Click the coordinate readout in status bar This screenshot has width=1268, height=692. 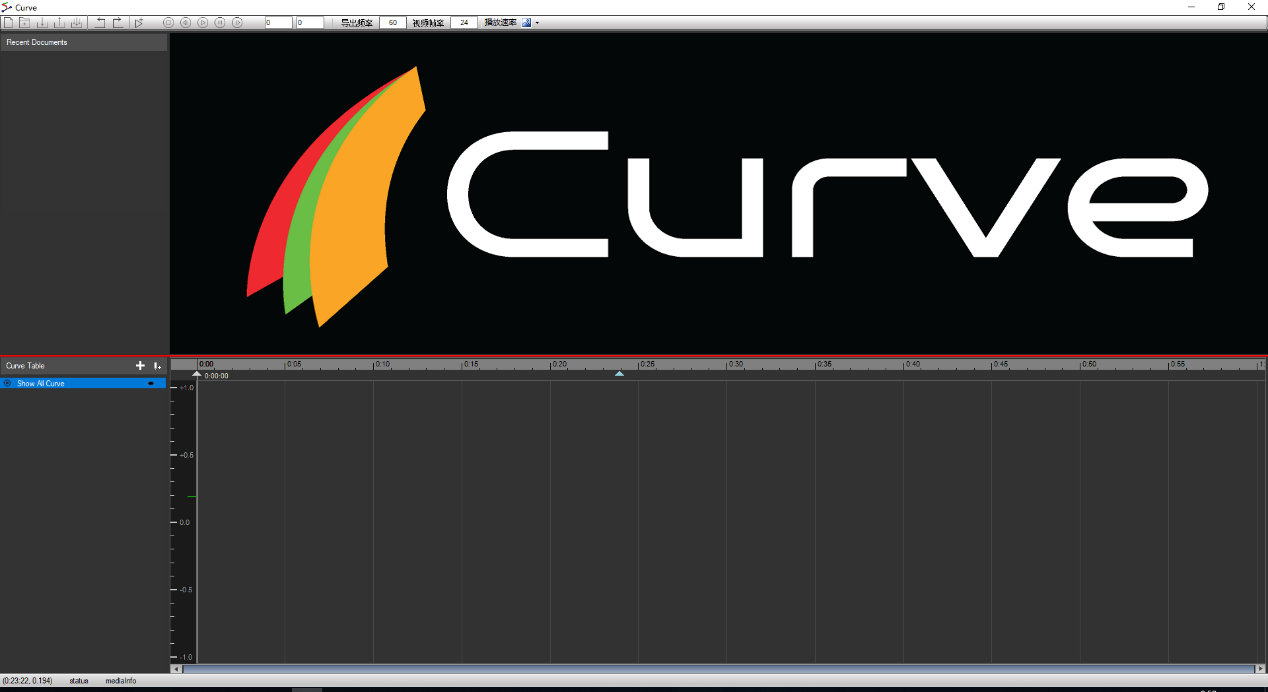point(27,681)
